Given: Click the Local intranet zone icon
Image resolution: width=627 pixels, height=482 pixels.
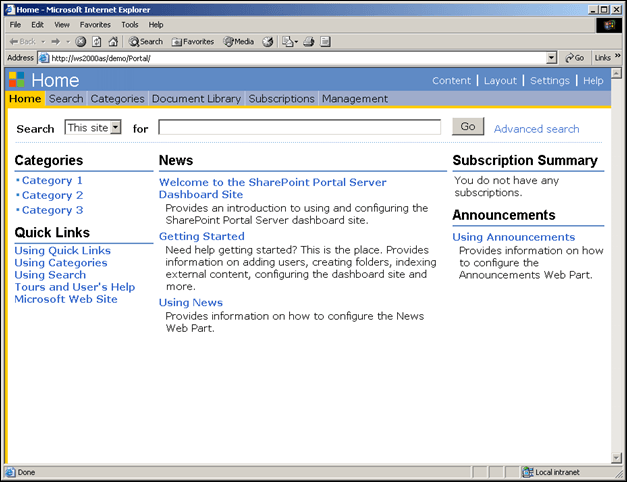Looking at the screenshot, I should [x=527, y=472].
